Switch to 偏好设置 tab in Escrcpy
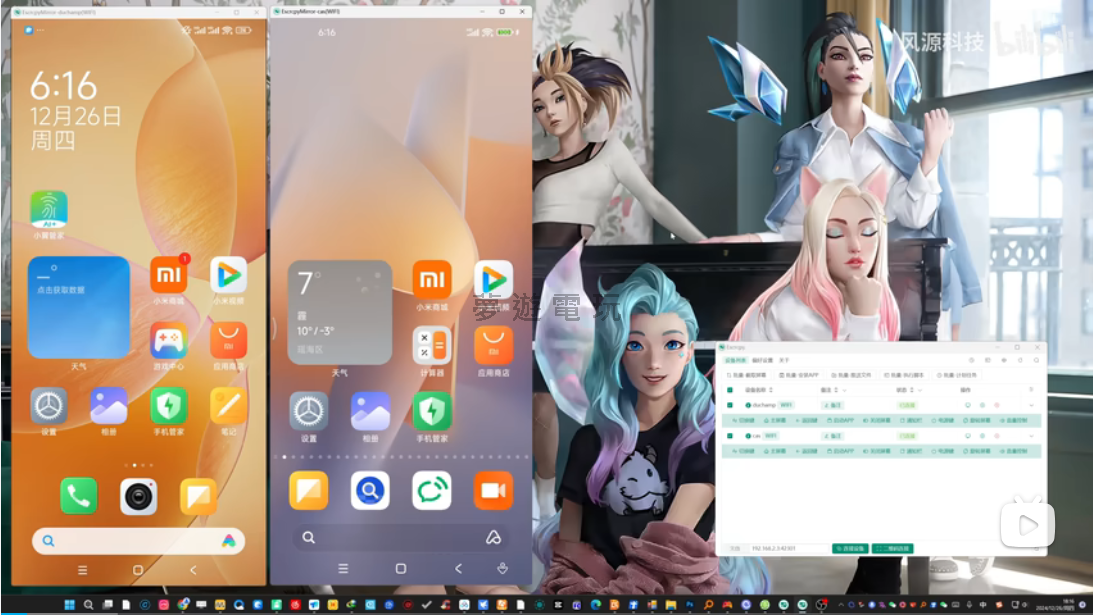Image resolution: width=1093 pixels, height=615 pixels. (x=763, y=360)
